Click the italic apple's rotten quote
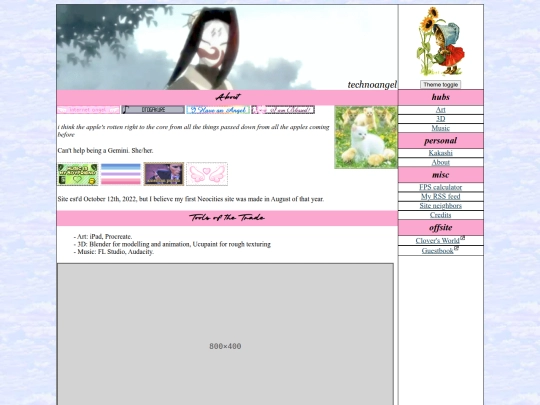Screen dimensions: 540x405 pos(194,131)
